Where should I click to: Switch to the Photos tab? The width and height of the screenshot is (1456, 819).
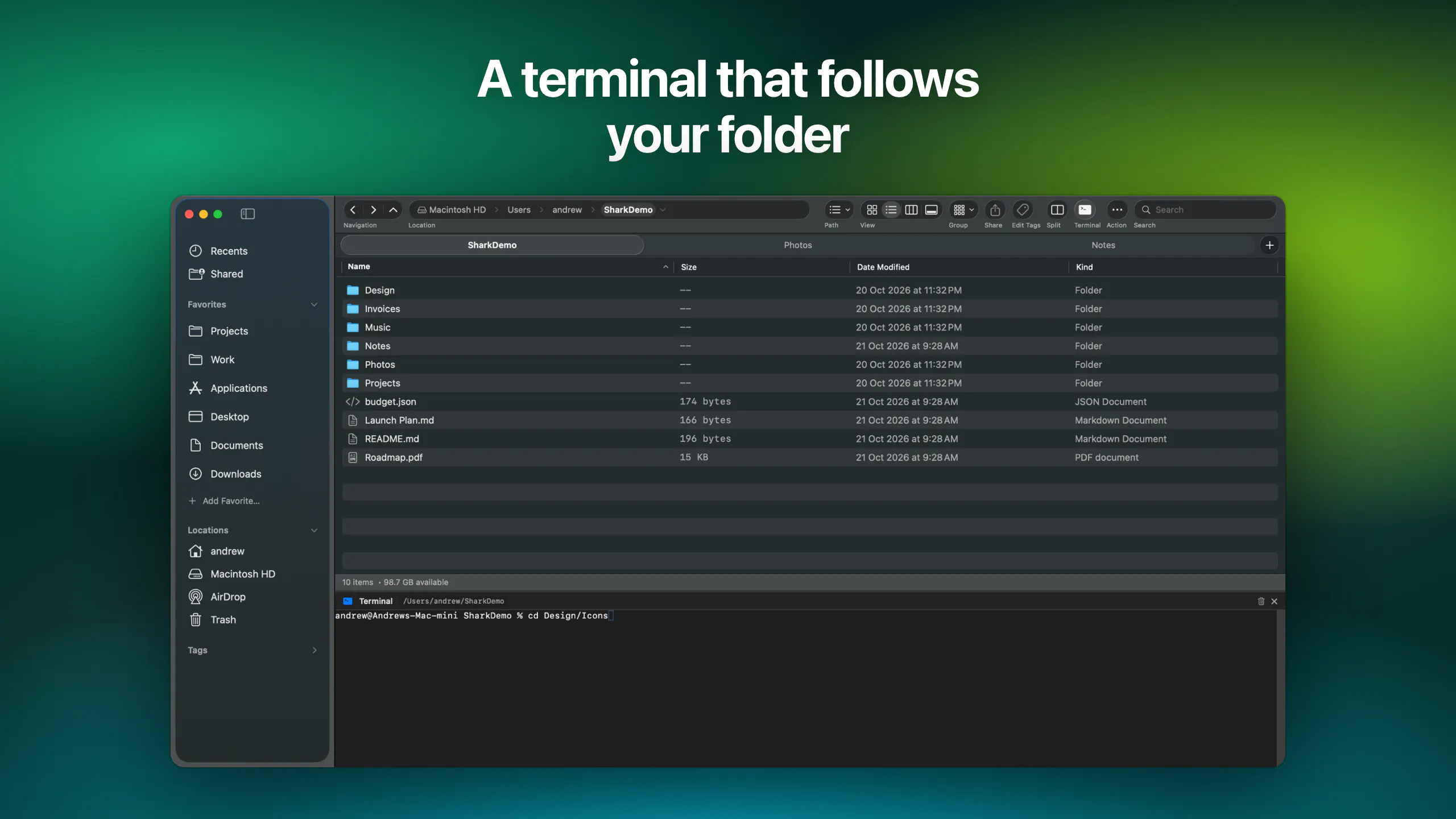[797, 245]
